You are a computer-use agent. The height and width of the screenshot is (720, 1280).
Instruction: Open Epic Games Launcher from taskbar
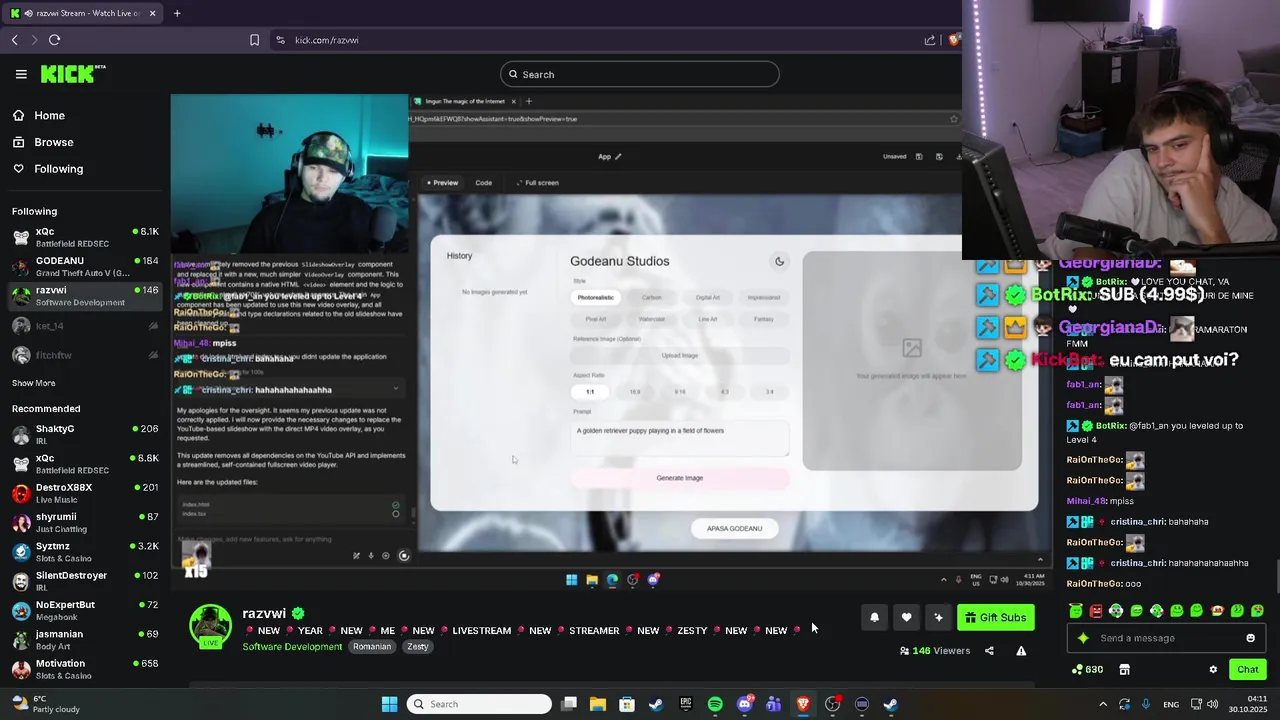[686, 704]
